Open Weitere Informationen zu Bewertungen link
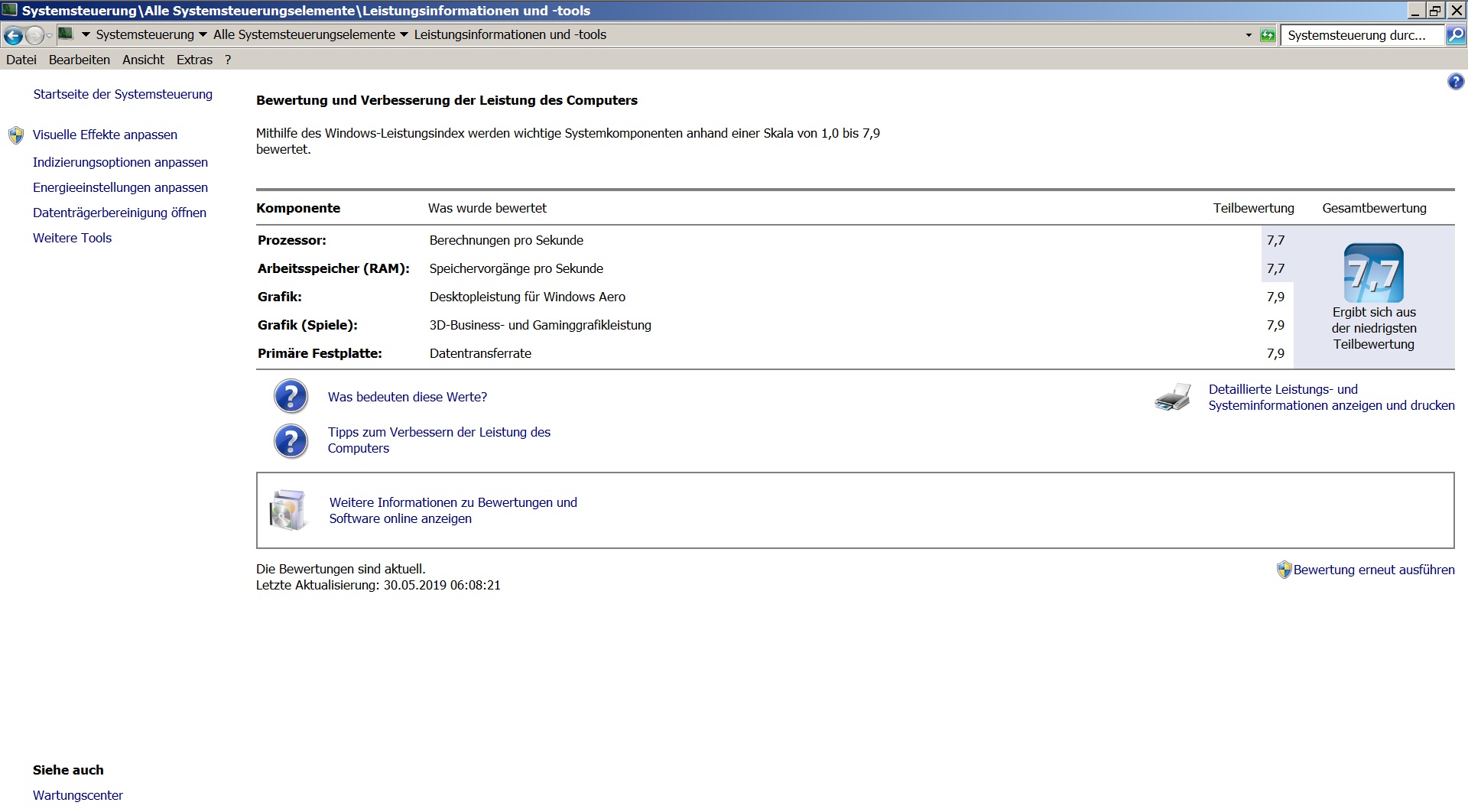This screenshot has height=812, width=1468. (x=453, y=511)
